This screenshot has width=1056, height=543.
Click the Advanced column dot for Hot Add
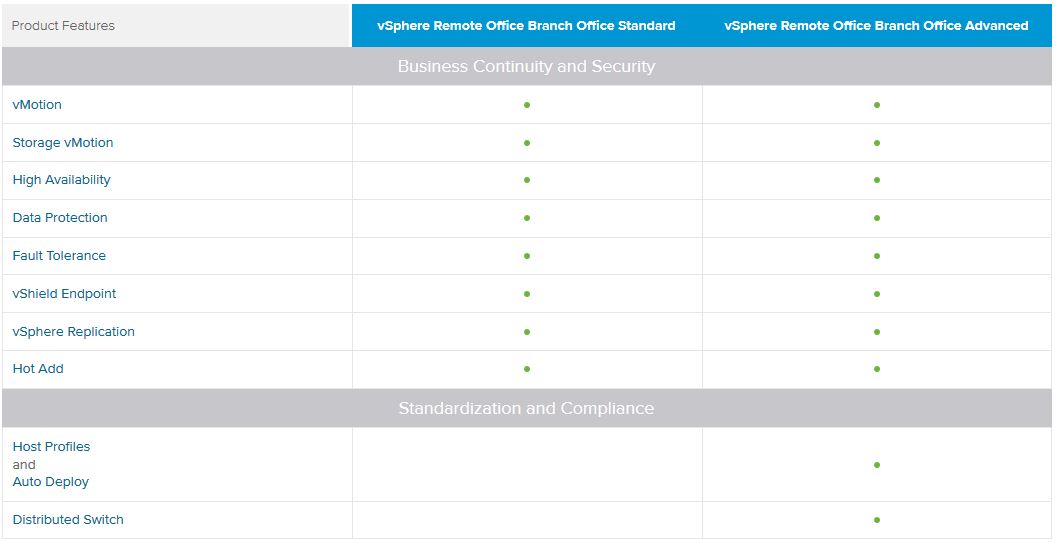[x=876, y=369]
